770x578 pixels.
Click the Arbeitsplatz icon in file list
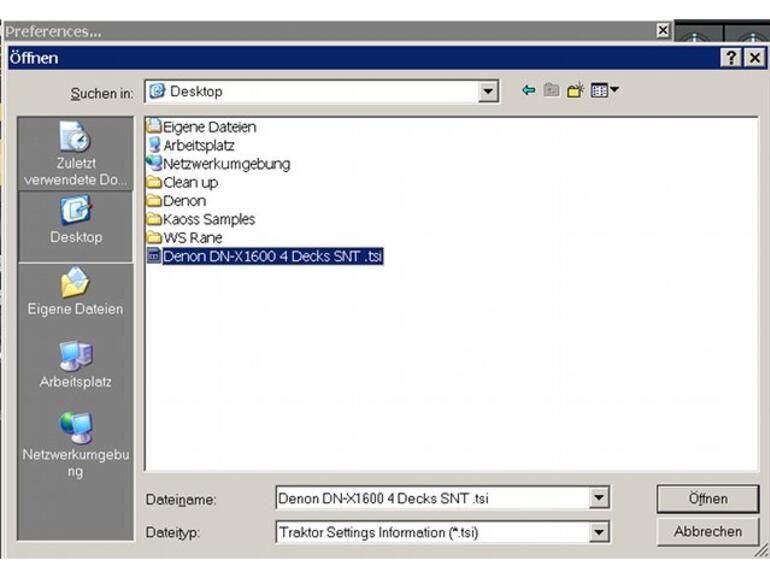pyautogui.click(x=154, y=145)
